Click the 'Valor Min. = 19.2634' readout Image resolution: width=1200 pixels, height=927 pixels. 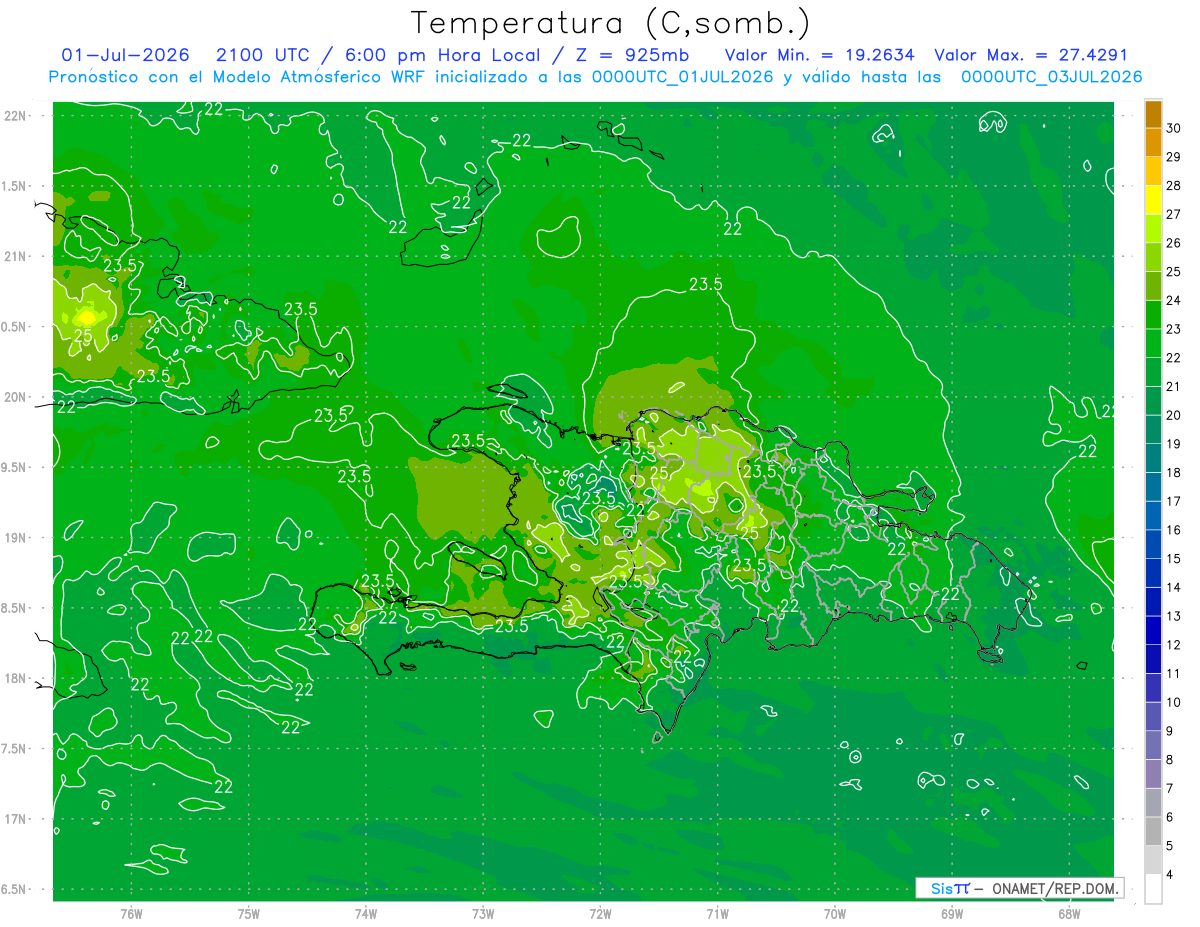[x=819, y=55]
